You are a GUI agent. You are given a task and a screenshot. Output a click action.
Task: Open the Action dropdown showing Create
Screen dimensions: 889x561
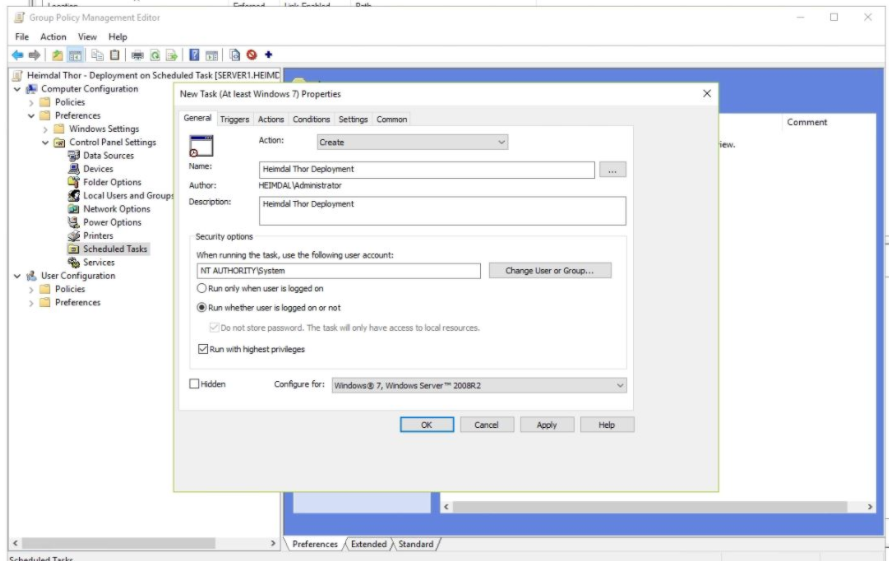coord(412,142)
